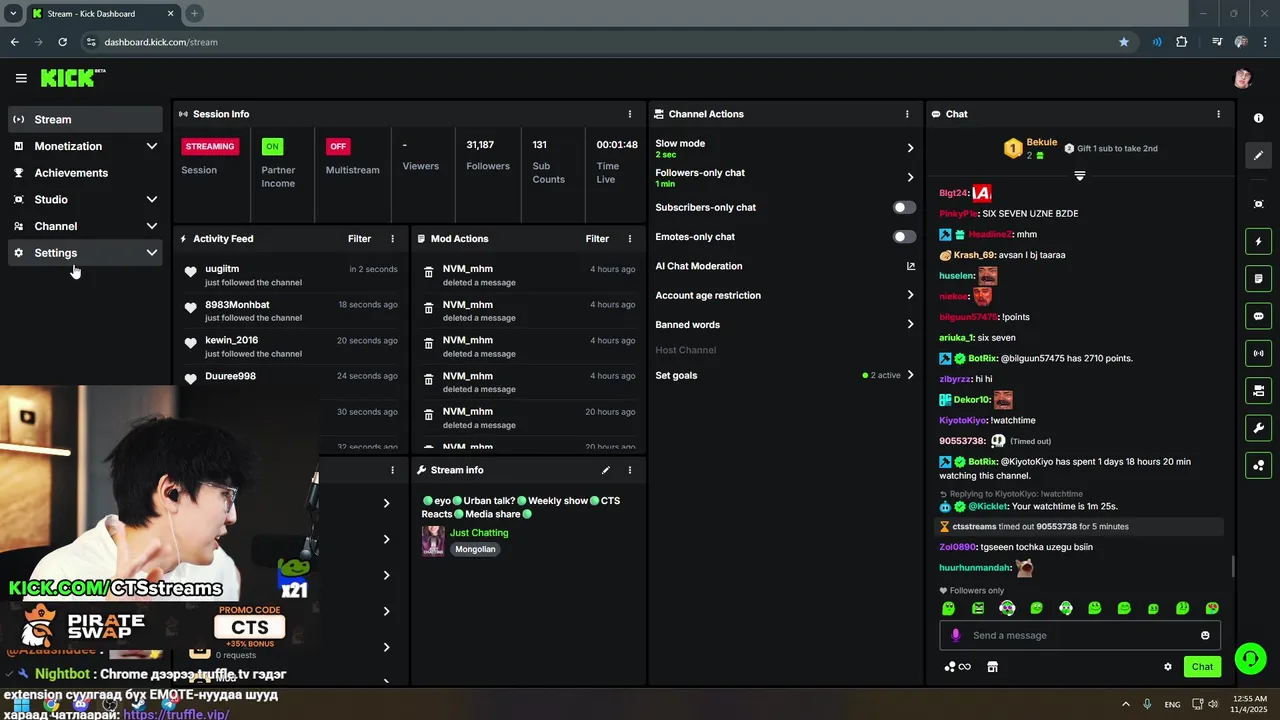Click the right sidebar broadcast signal icon
Image resolution: width=1280 pixels, height=720 pixels.
tap(1258, 353)
